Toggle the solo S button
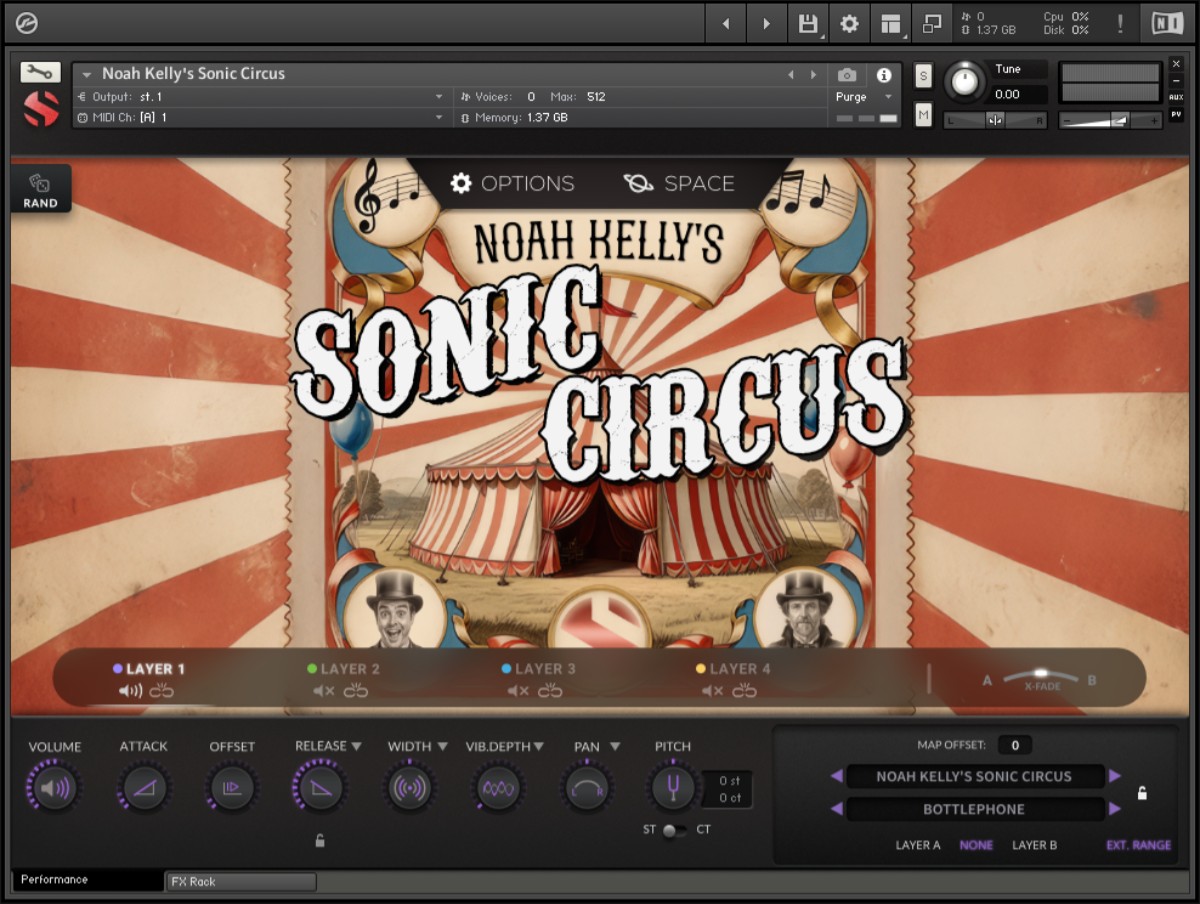1200x904 pixels. click(x=923, y=76)
